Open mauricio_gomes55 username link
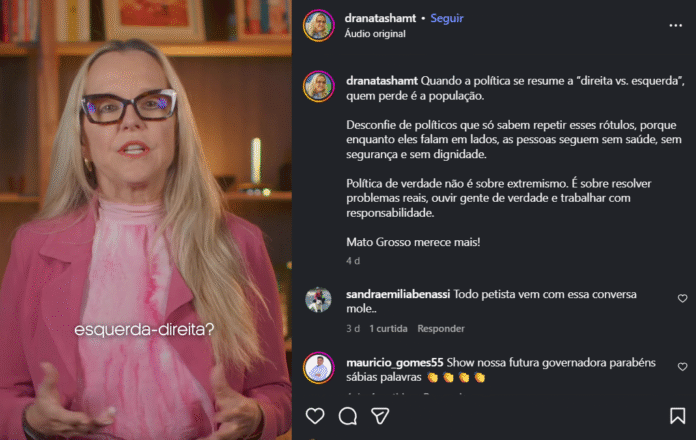The height and width of the screenshot is (440, 696). coord(395,363)
